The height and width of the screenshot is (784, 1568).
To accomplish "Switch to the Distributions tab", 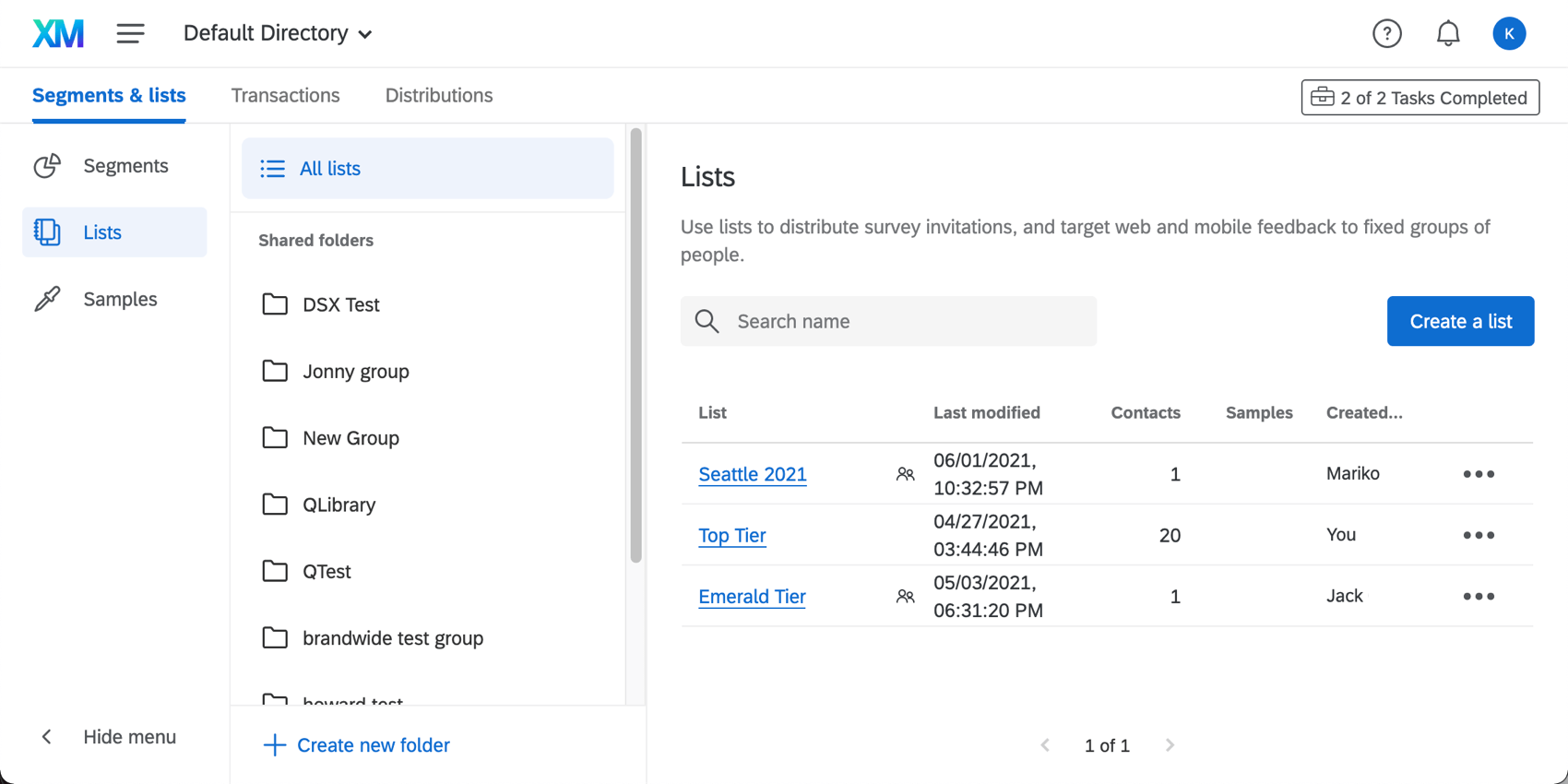I will (x=439, y=96).
